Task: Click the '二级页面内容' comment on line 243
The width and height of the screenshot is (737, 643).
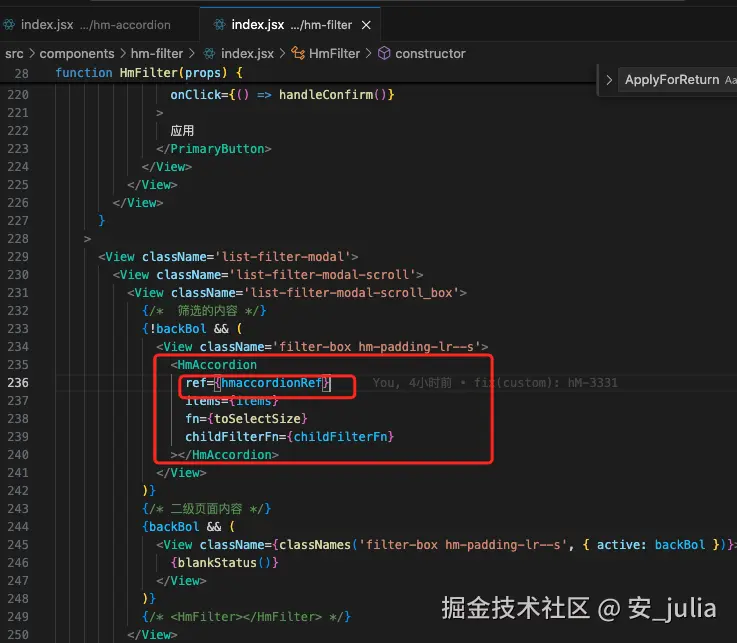Action: pyautogui.click(x=206, y=509)
